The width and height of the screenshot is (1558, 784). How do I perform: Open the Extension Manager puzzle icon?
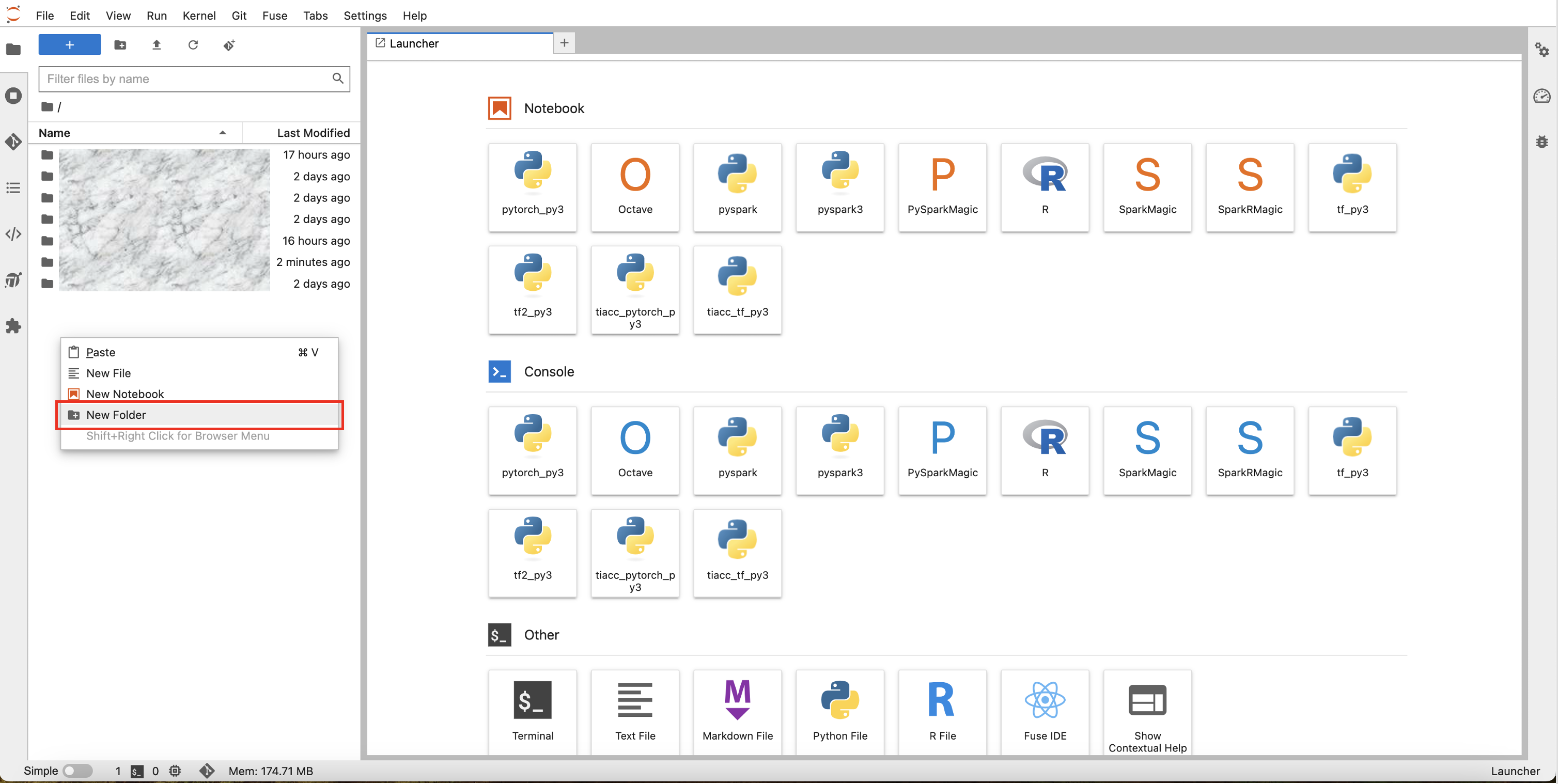tap(13, 326)
